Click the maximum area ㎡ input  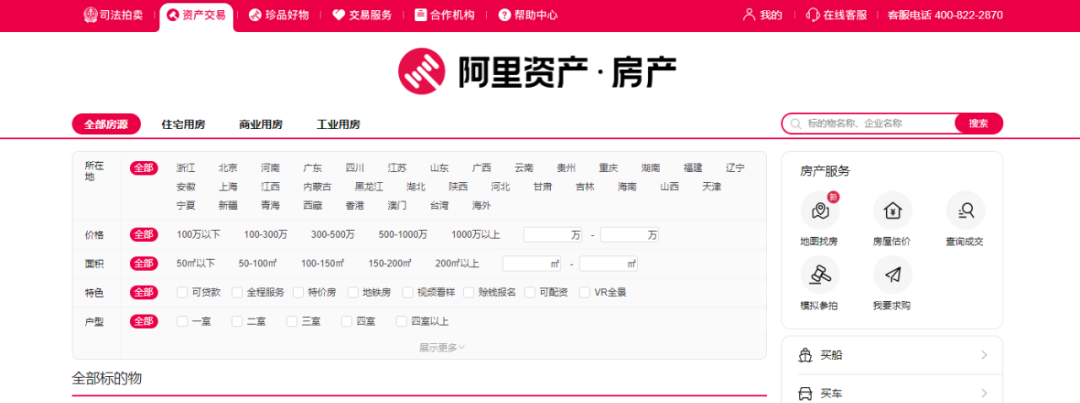[x=608, y=264]
